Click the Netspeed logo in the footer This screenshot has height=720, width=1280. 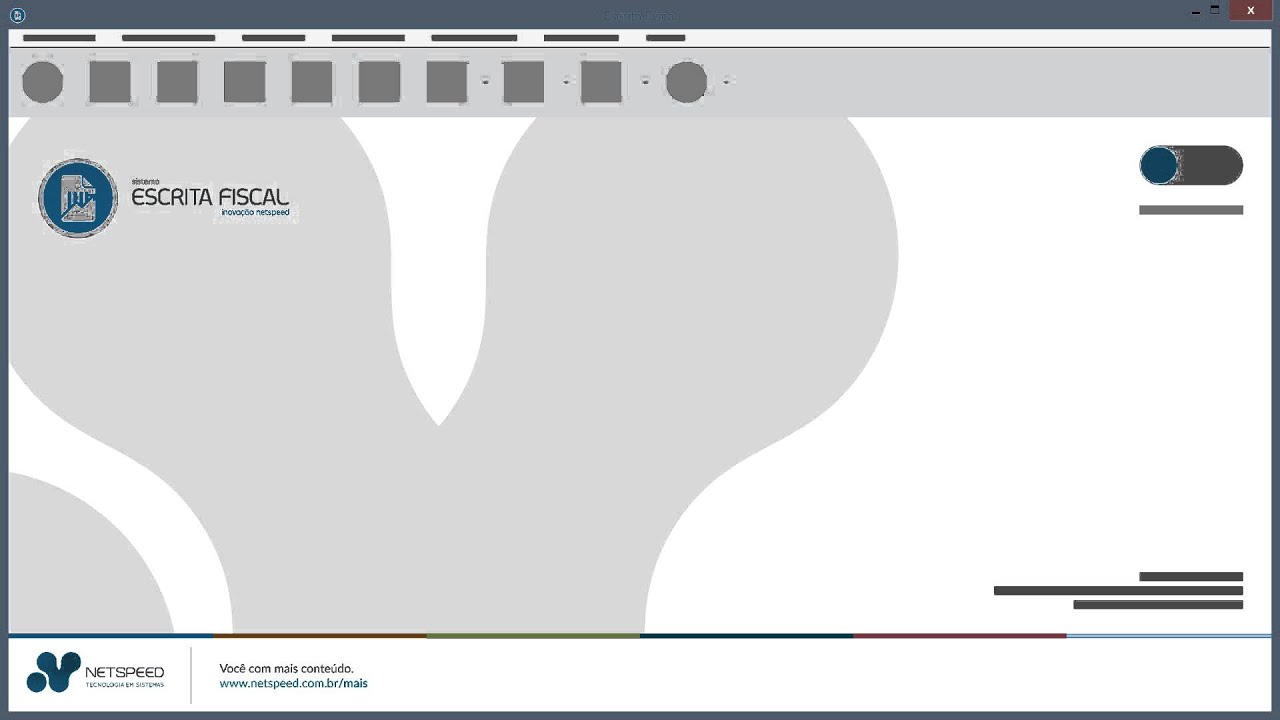[x=96, y=672]
